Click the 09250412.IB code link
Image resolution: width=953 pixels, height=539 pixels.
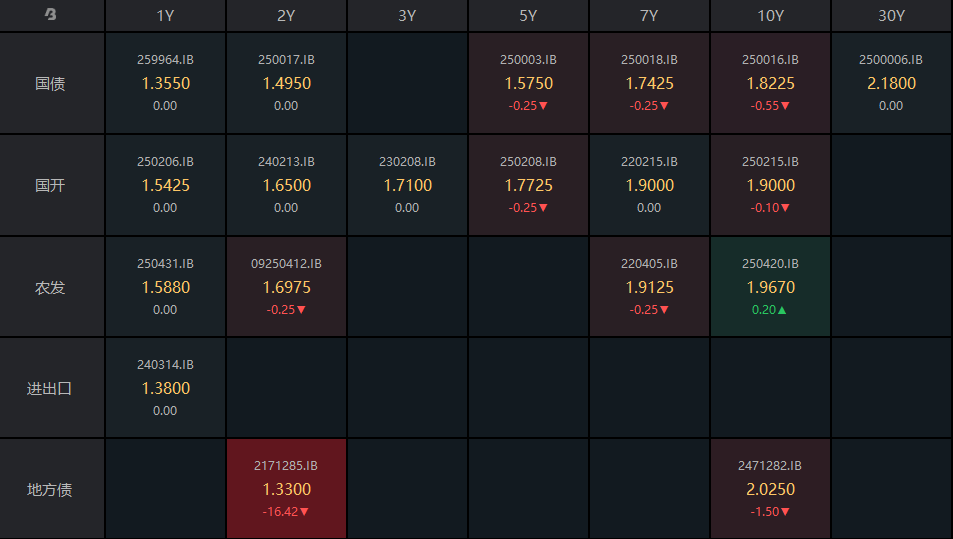click(286, 264)
